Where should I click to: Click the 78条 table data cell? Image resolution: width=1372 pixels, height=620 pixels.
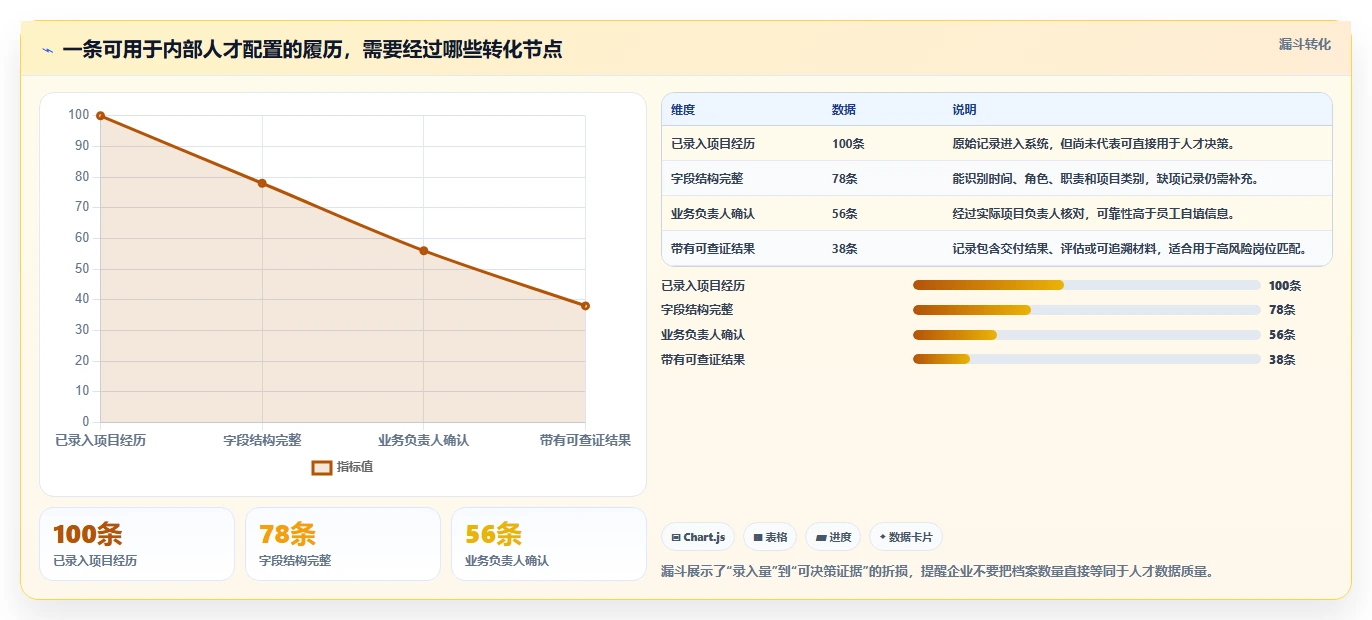point(845,179)
